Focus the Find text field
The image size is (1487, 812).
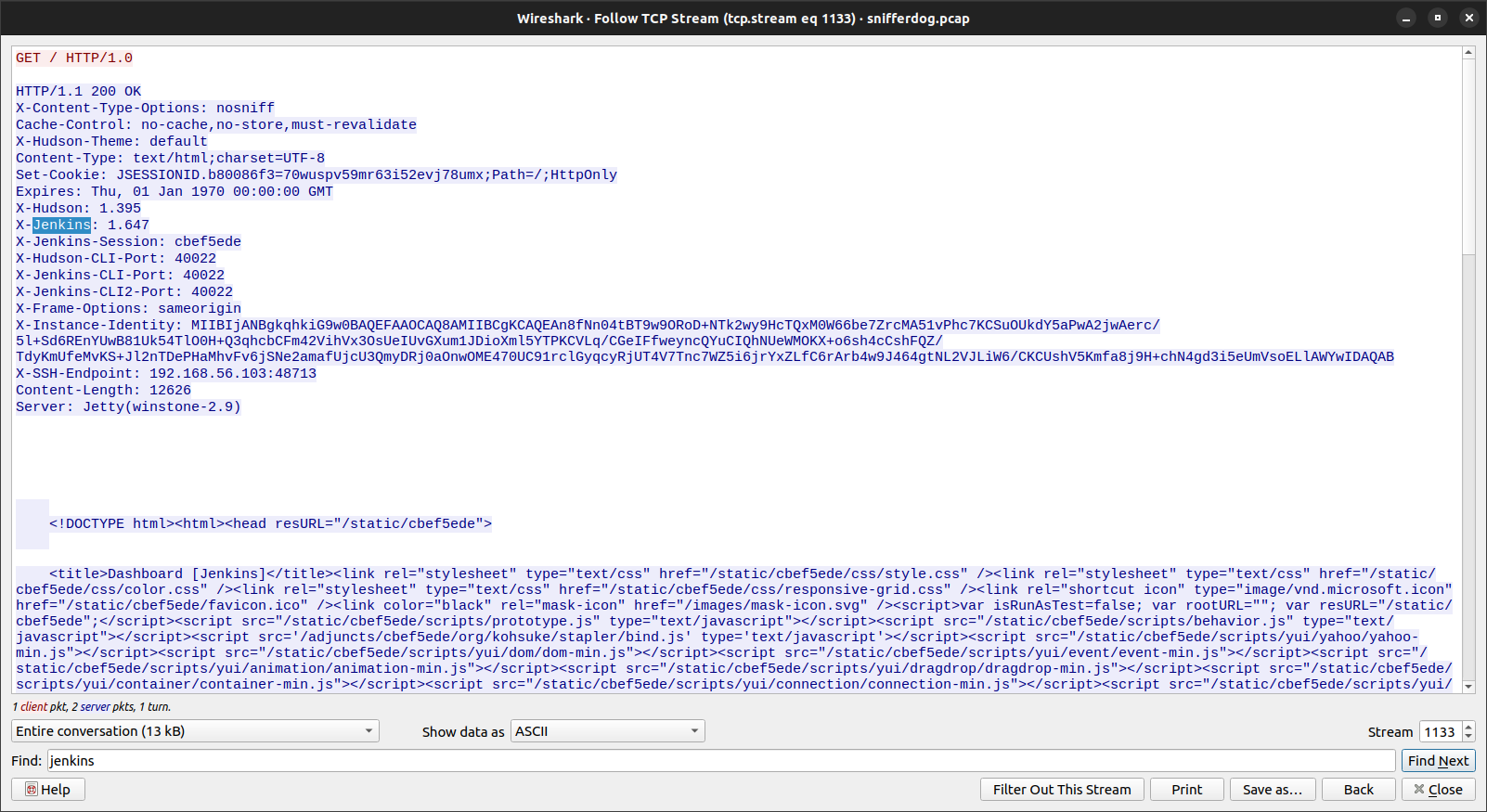(x=721, y=761)
